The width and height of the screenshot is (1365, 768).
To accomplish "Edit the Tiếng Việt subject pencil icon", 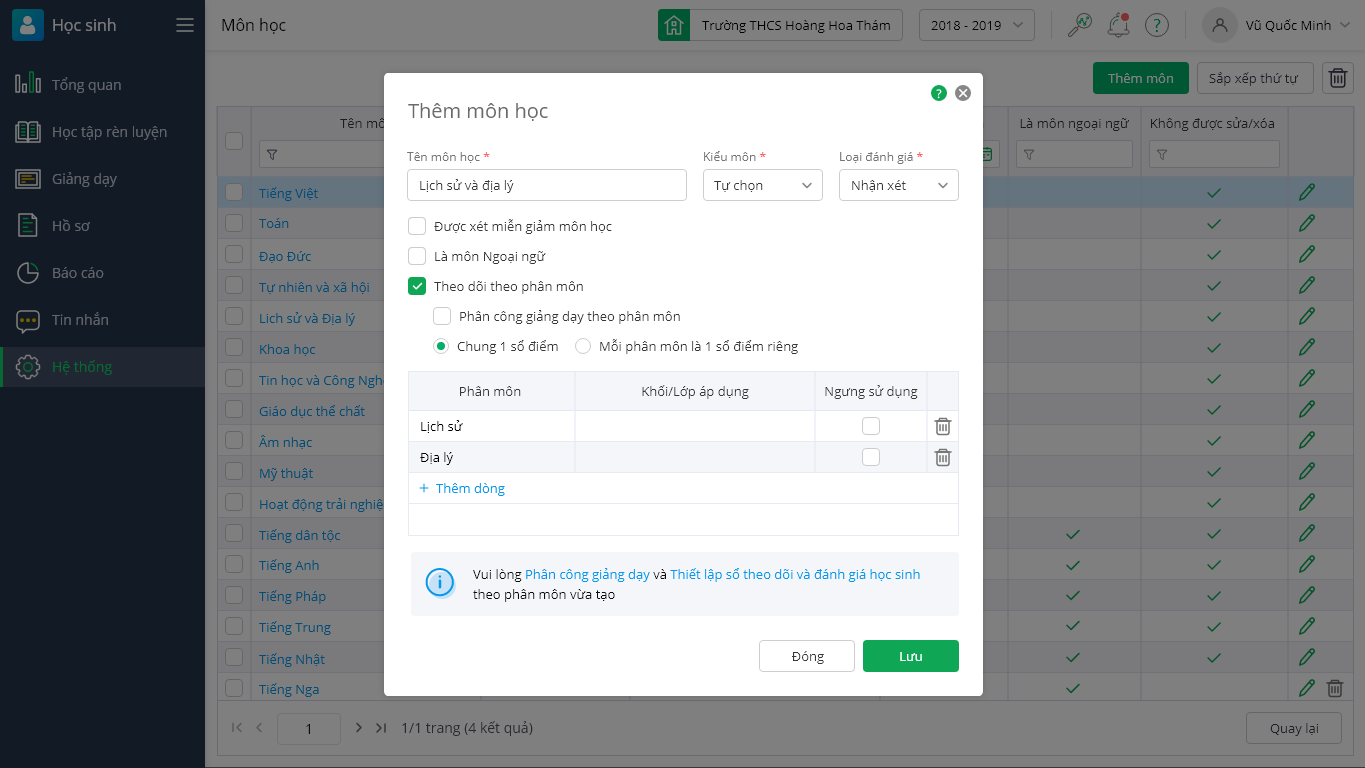I will point(1306,193).
